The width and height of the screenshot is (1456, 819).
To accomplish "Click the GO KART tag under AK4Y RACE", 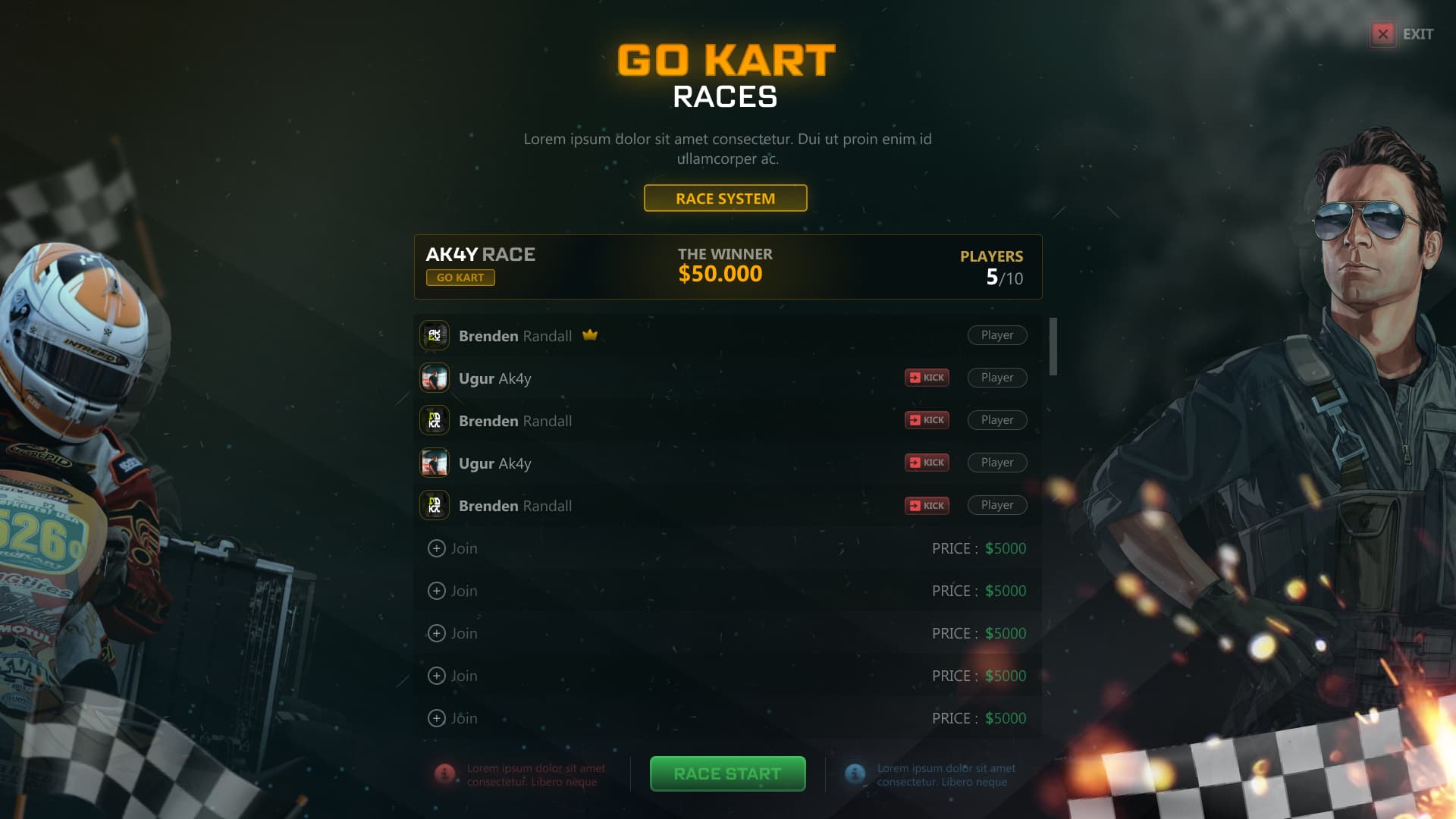I will pyautogui.click(x=460, y=278).
